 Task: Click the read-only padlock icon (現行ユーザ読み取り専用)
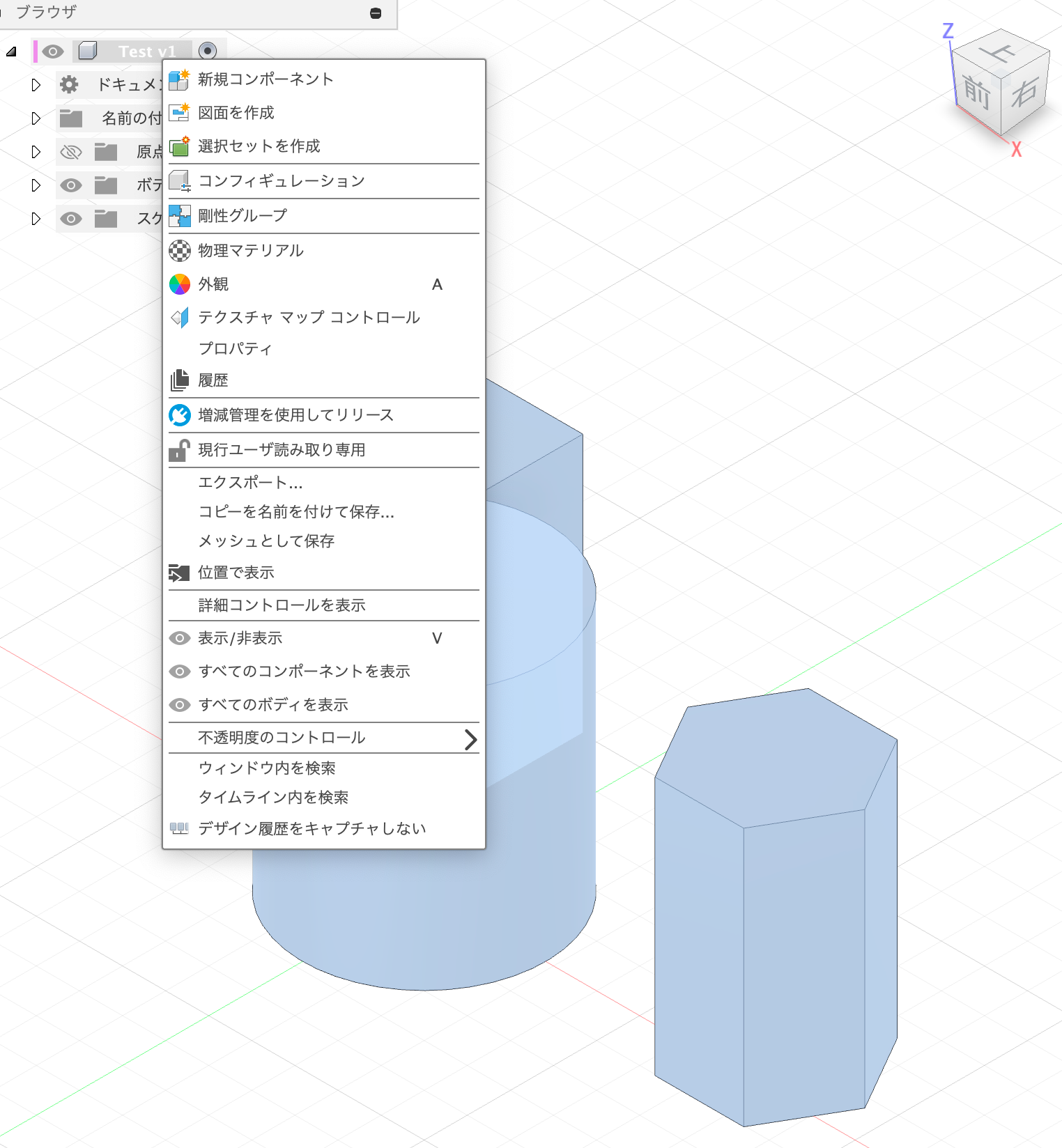(180, 450)
